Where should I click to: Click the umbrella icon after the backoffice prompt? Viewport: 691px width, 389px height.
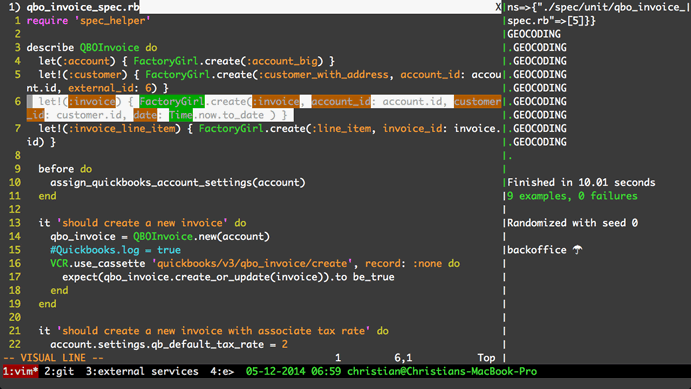pos(577,250)
